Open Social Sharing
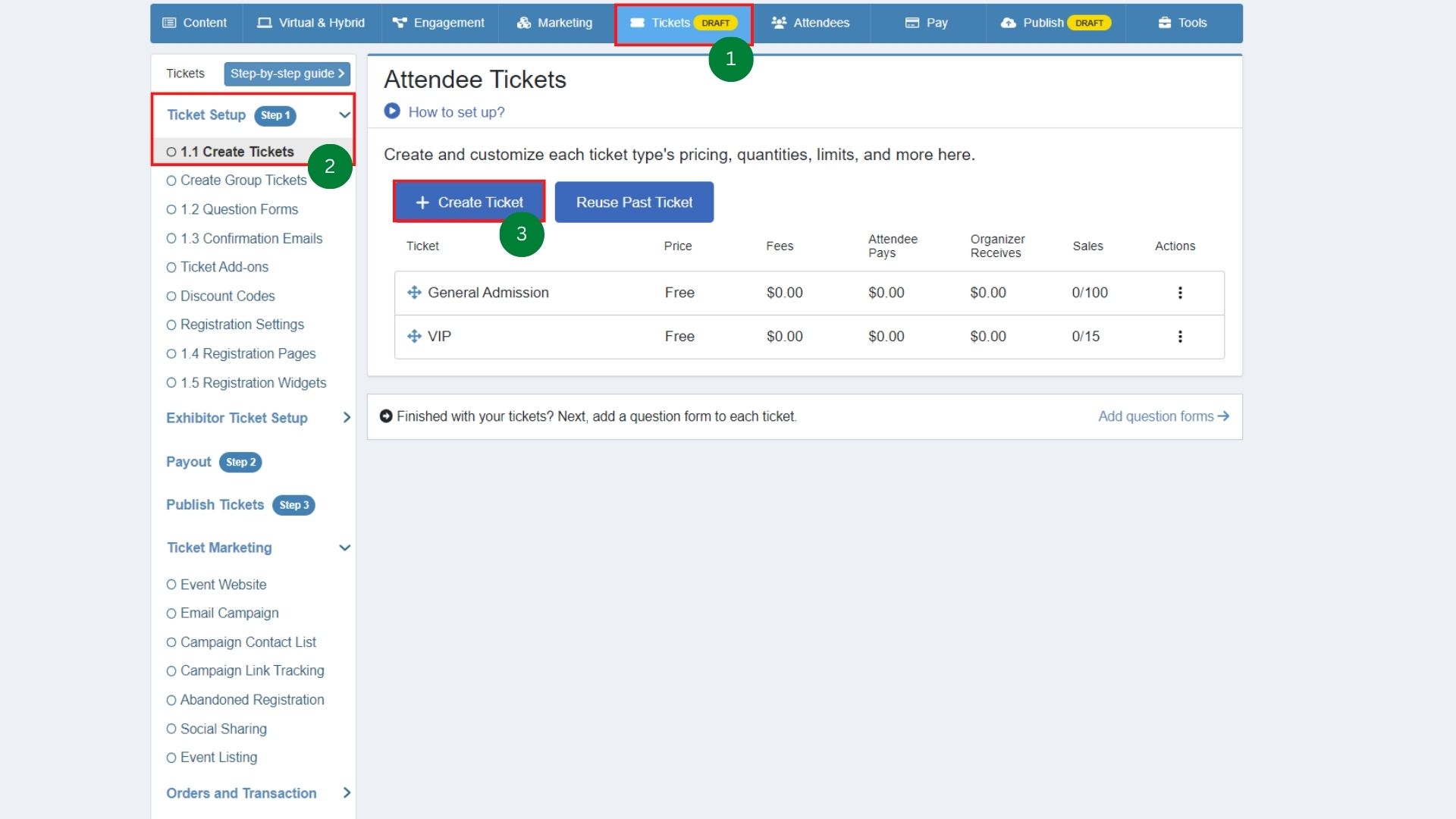 [217, 729]
